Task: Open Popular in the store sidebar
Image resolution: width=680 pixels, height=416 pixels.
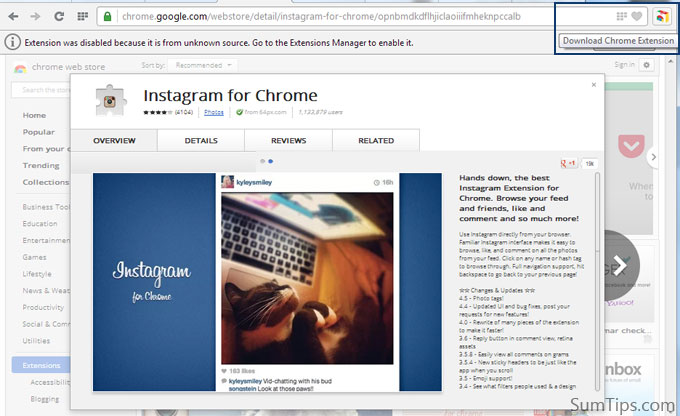Action: 39,132
